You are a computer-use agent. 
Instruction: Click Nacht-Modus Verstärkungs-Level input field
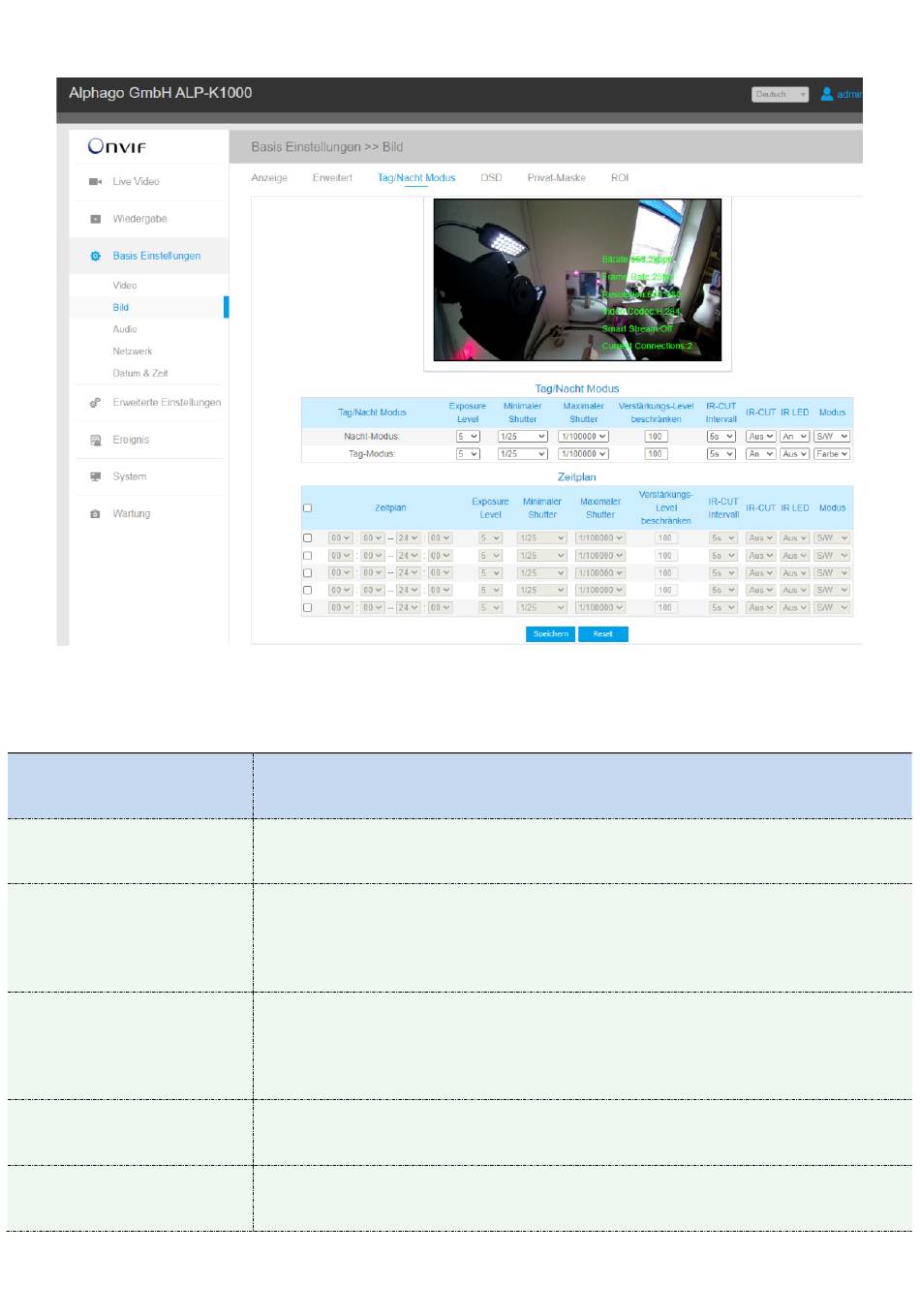click(656, 437)
